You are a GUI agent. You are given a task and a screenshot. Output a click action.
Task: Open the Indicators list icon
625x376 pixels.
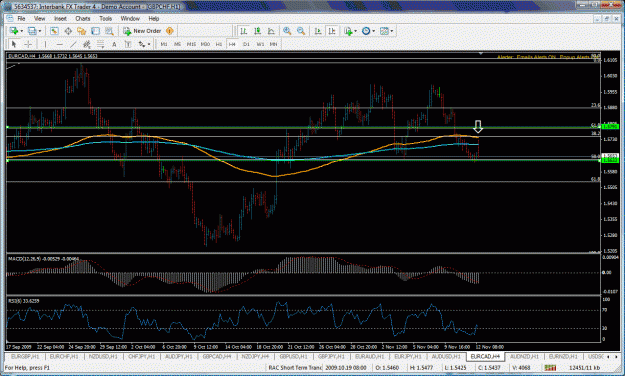click(x=348, y=31)
